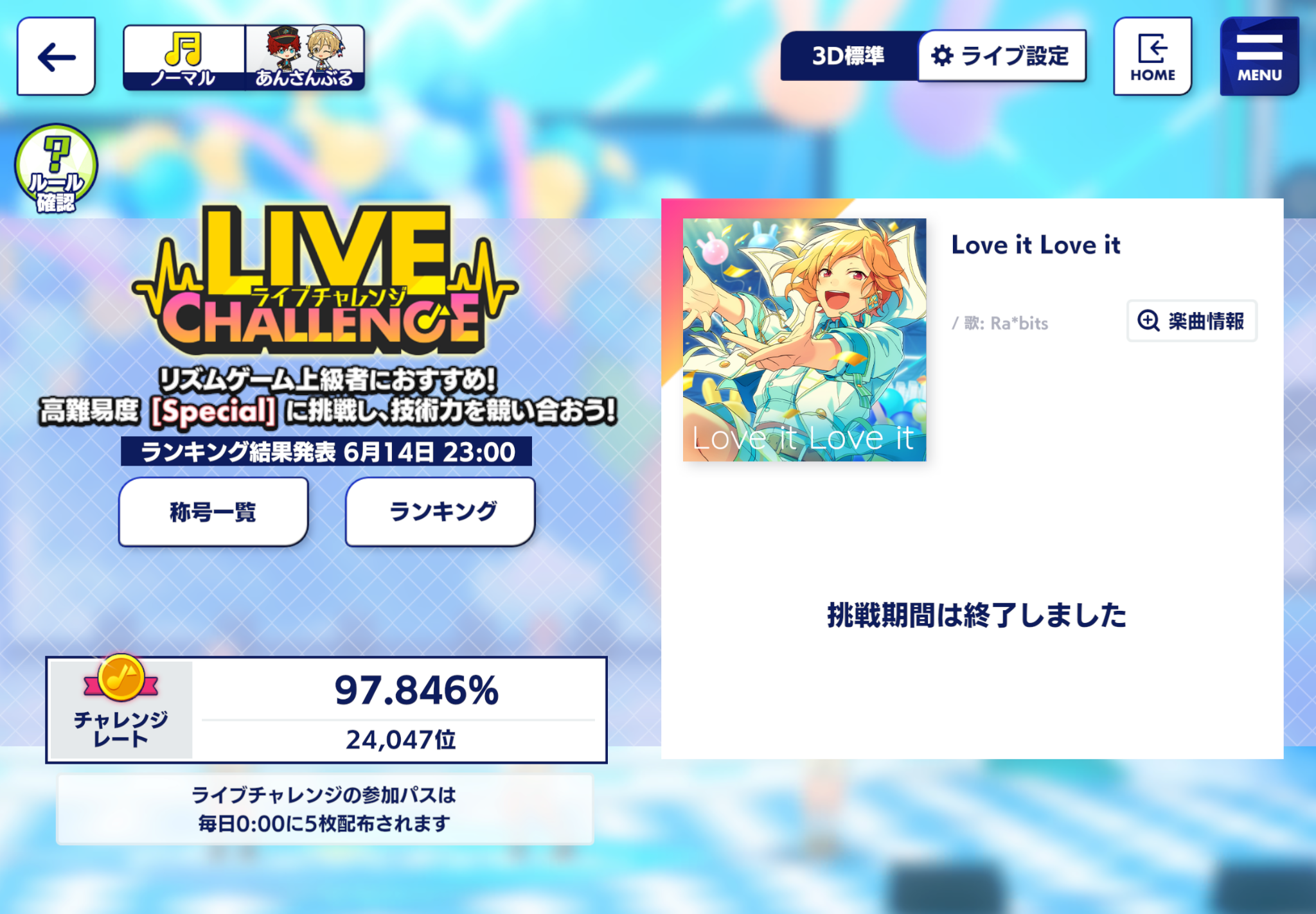
Task: Go to HOME screen
Action: 1153,57
